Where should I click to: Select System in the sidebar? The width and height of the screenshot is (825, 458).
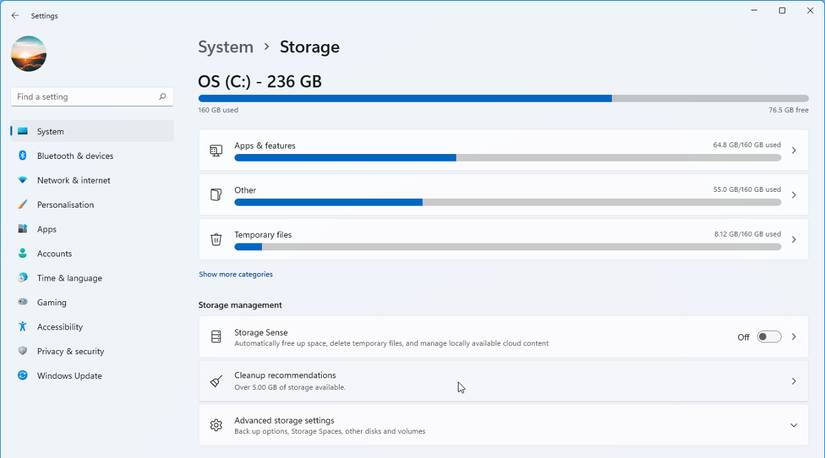point(92,132)
